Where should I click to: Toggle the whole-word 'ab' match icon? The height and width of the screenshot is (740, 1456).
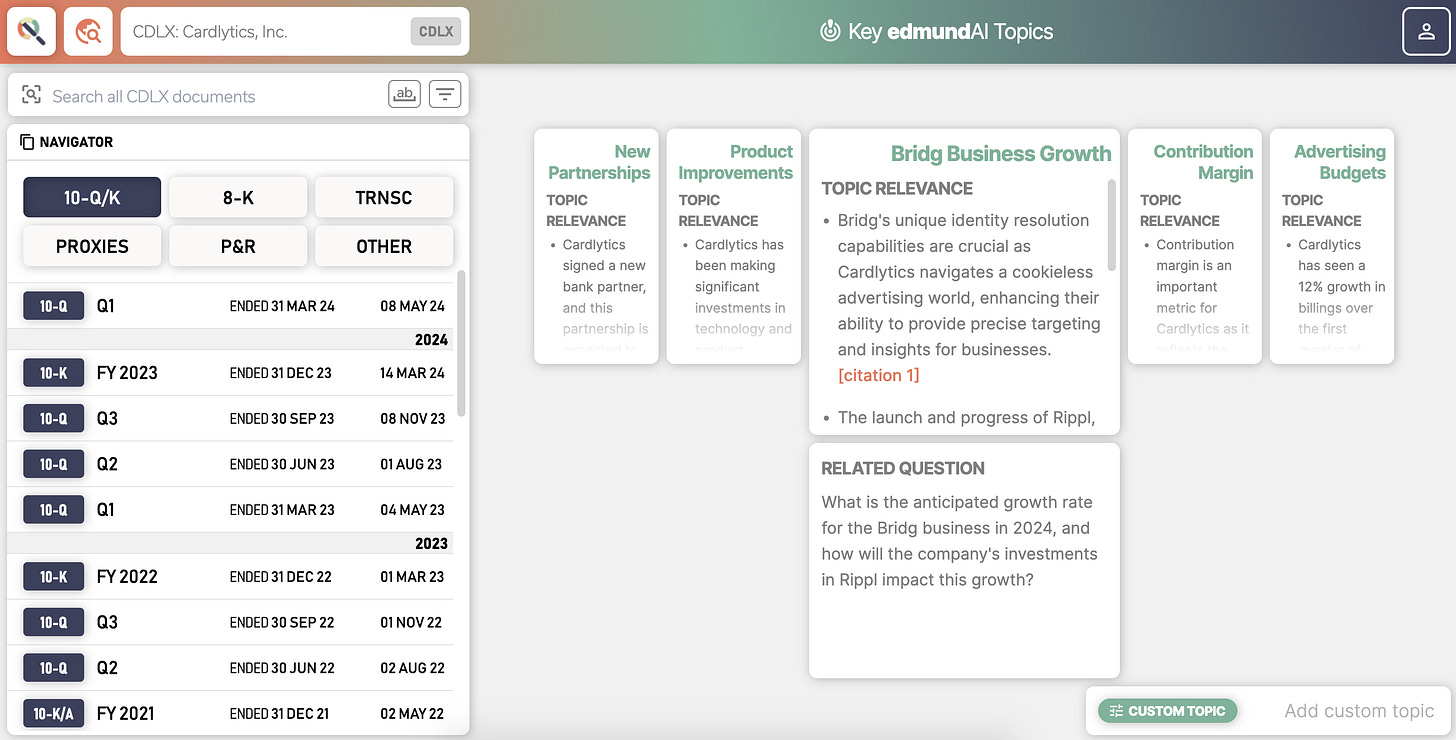click(404, 94)
